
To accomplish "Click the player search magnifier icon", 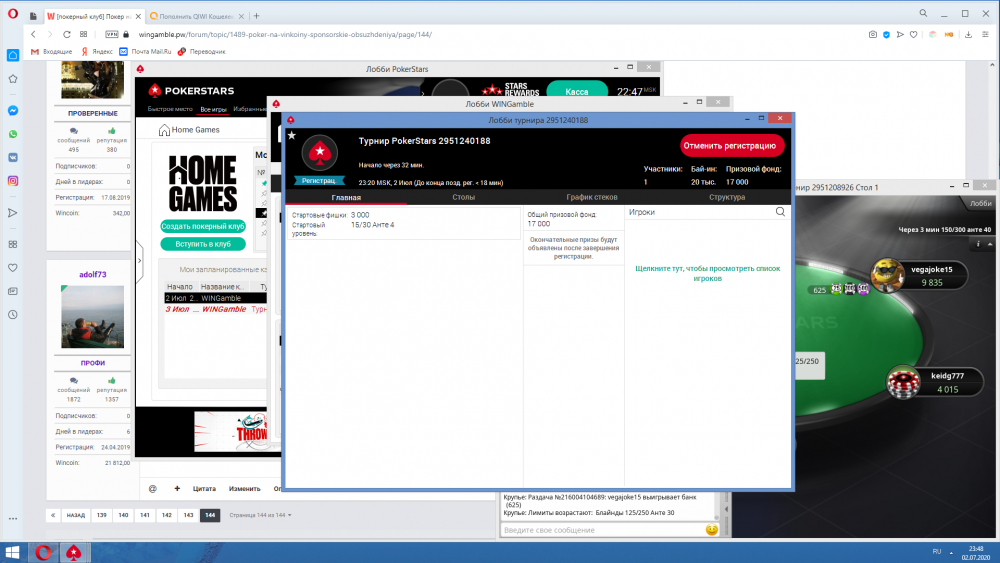I will click(781, 212).
